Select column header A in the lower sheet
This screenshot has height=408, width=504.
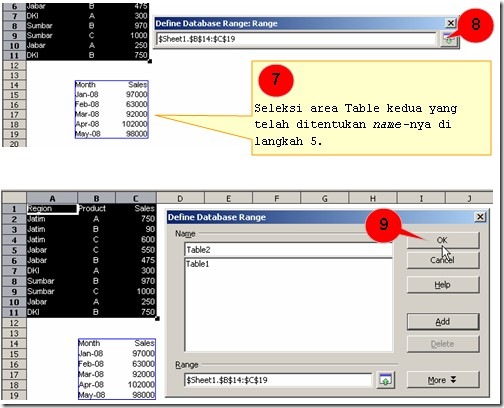[52, 199]
